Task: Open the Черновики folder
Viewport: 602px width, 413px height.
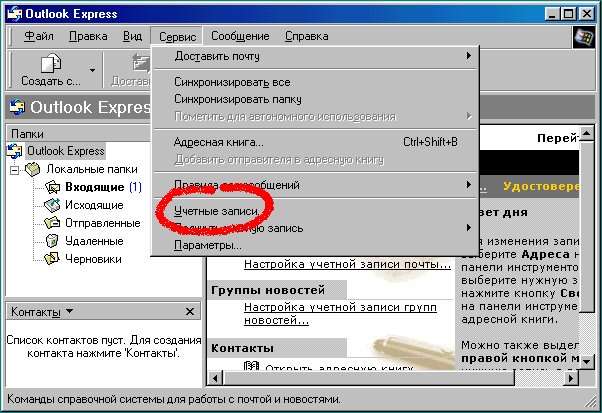Action: (93, 259)
